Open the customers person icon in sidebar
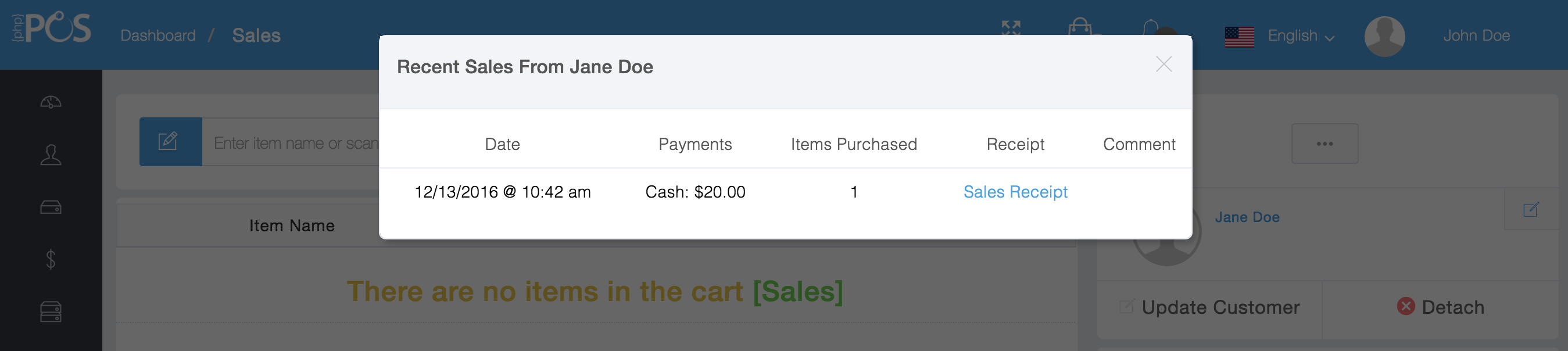This screenshot has height=351, width=1568. click(x=51, y=155)
